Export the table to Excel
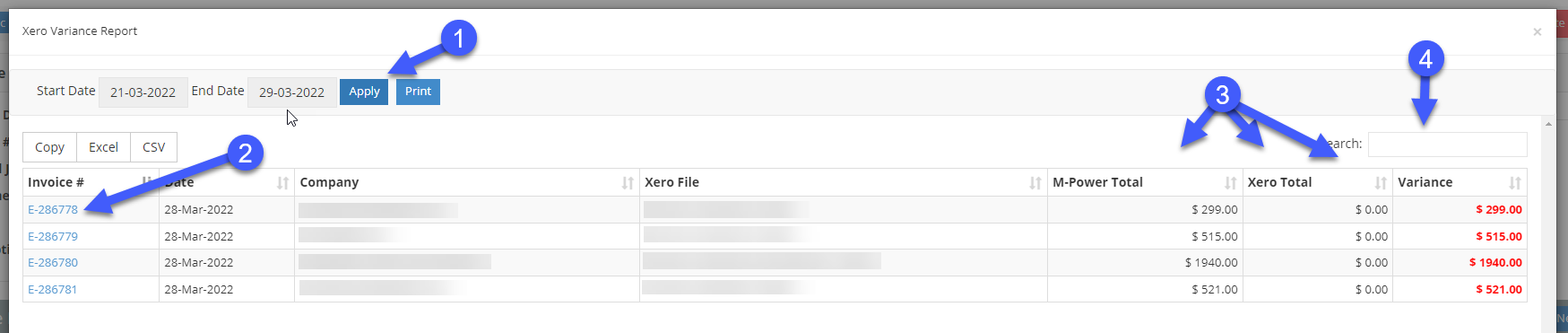This screenshot has height=333, width=1568. (103, 147)
